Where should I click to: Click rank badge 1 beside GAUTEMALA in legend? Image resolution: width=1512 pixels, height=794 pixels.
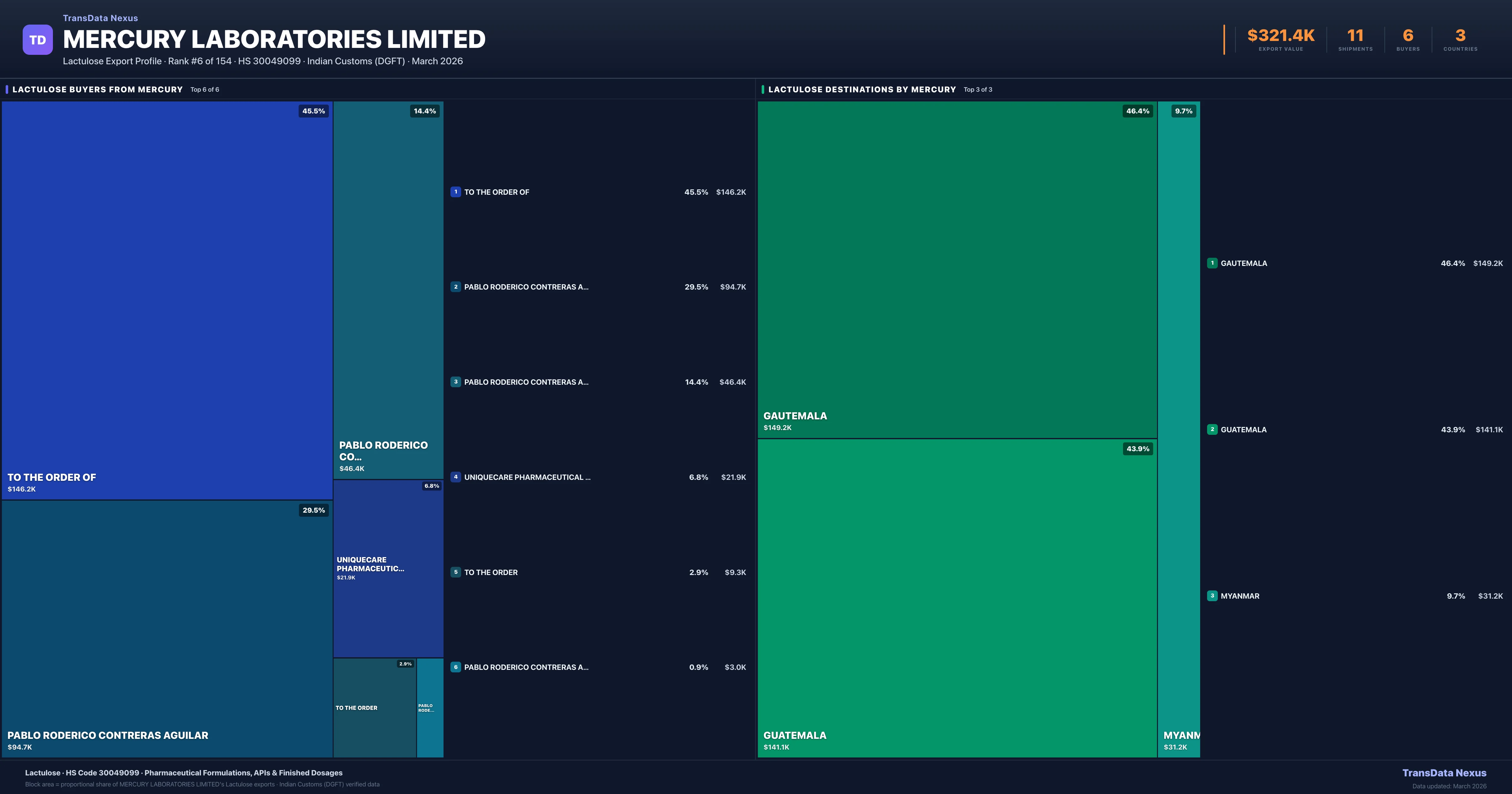(1212, 263)
